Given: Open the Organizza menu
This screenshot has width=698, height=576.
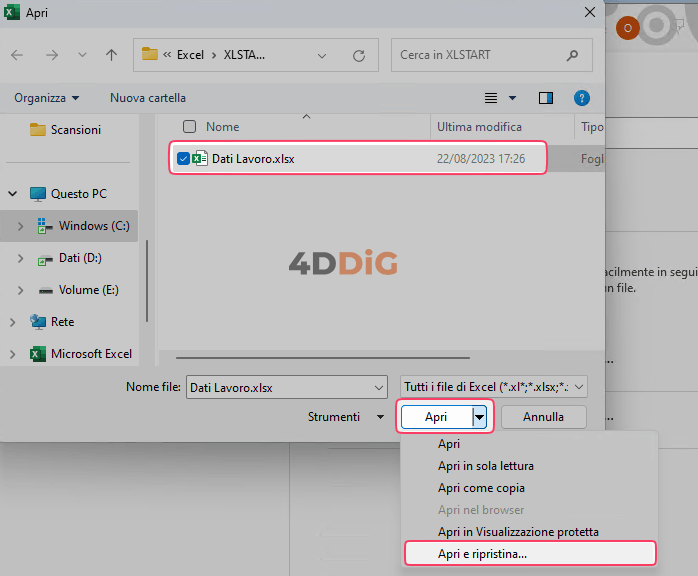Looking at the screenshot, I should [x=46, y=98].
